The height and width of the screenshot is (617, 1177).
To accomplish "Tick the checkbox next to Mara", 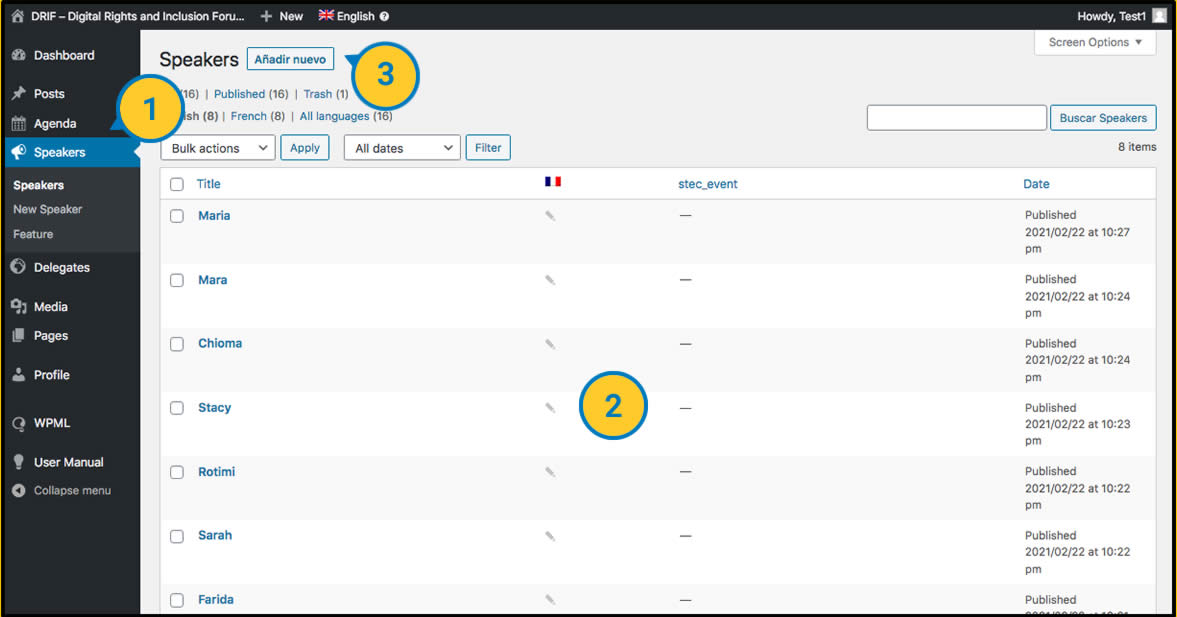I will 177,281.
